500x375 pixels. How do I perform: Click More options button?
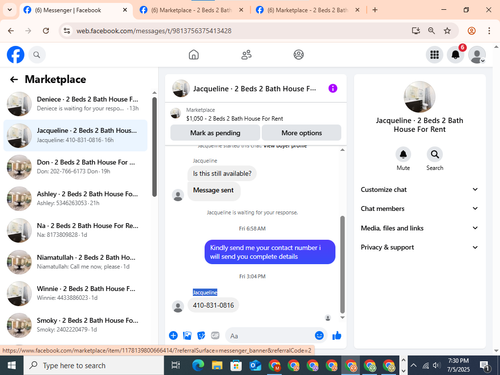[302, 133]
